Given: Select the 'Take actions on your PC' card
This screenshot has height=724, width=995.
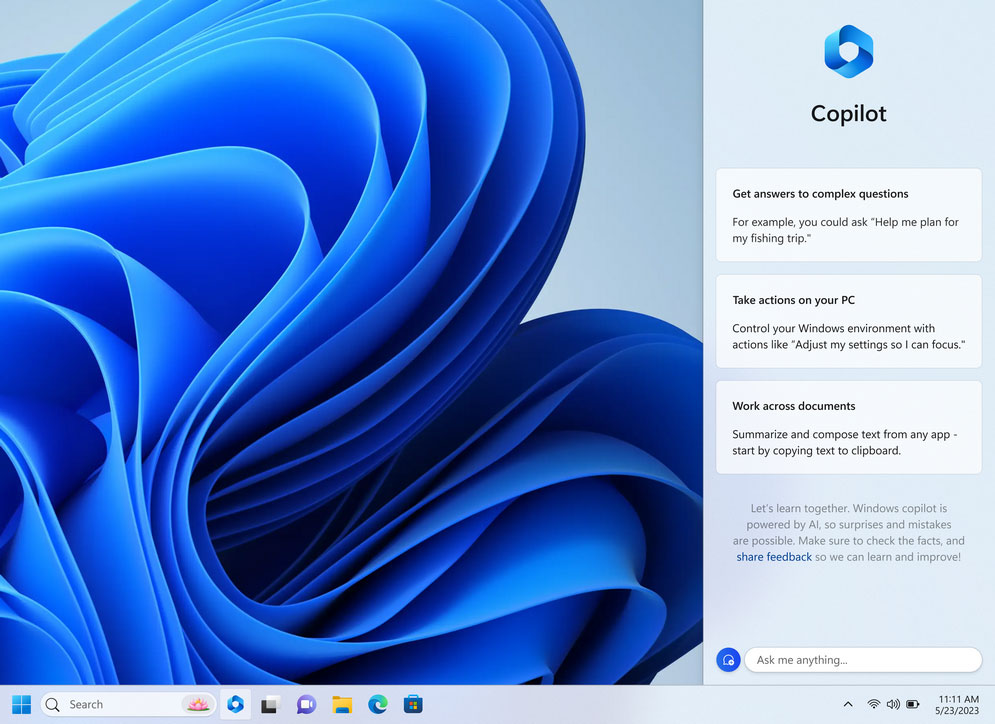Looking at the screenshot, I should pyautogui.click(x=848, y=321).
